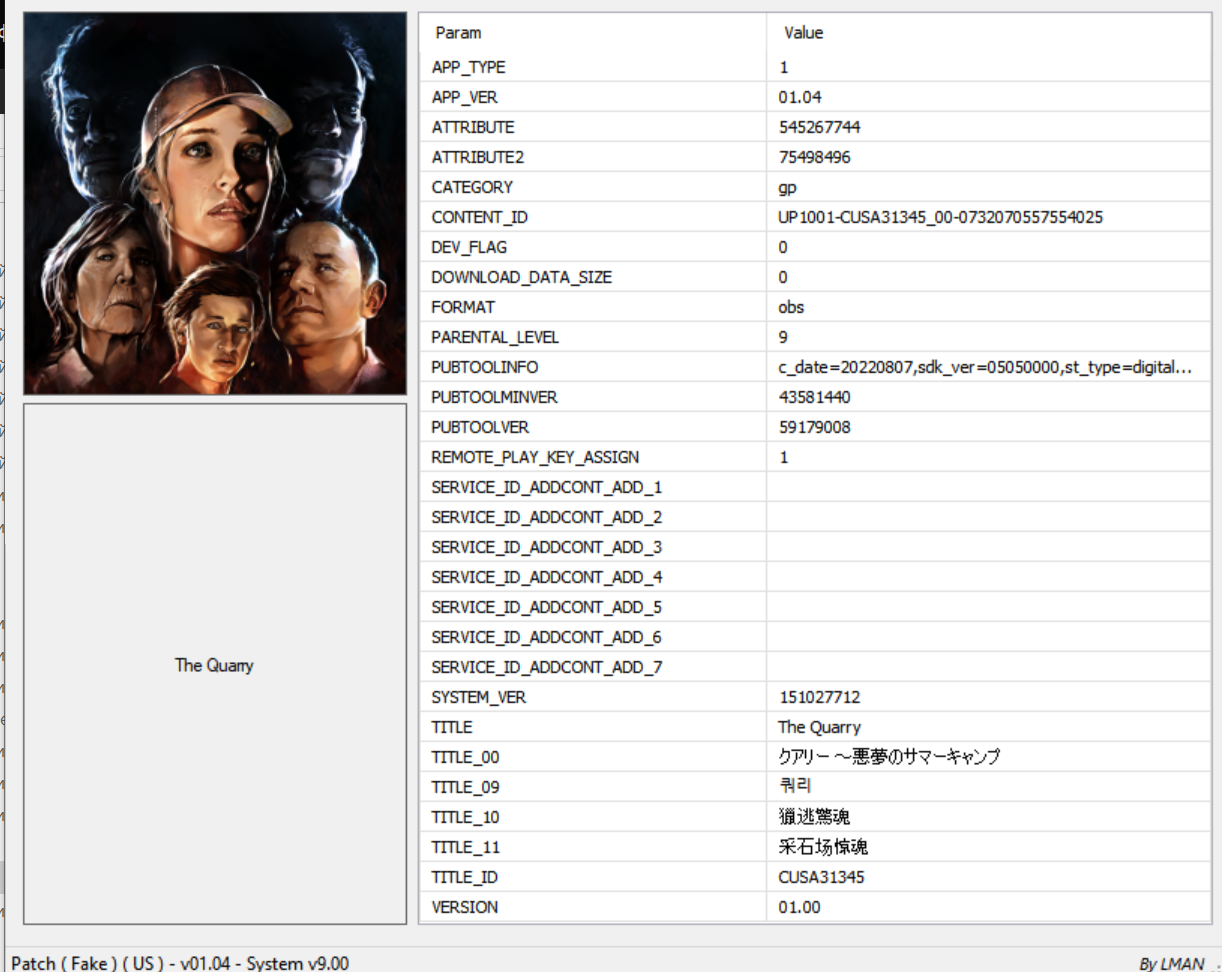Click the Param column header

pyautogui.click(x=458, y=33)
